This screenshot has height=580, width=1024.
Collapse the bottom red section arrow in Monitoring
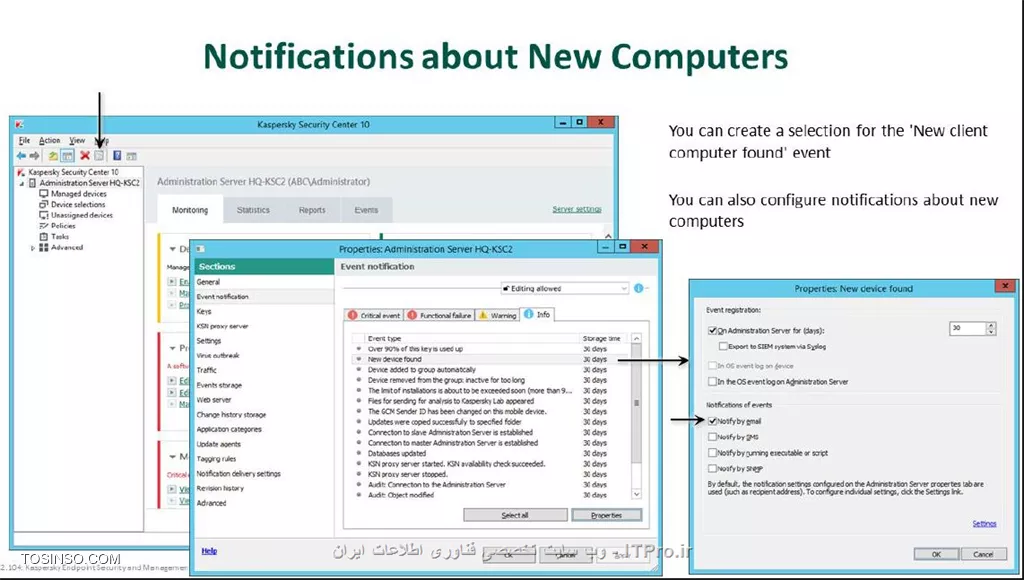pyautogui.click(x=172, y=457)
